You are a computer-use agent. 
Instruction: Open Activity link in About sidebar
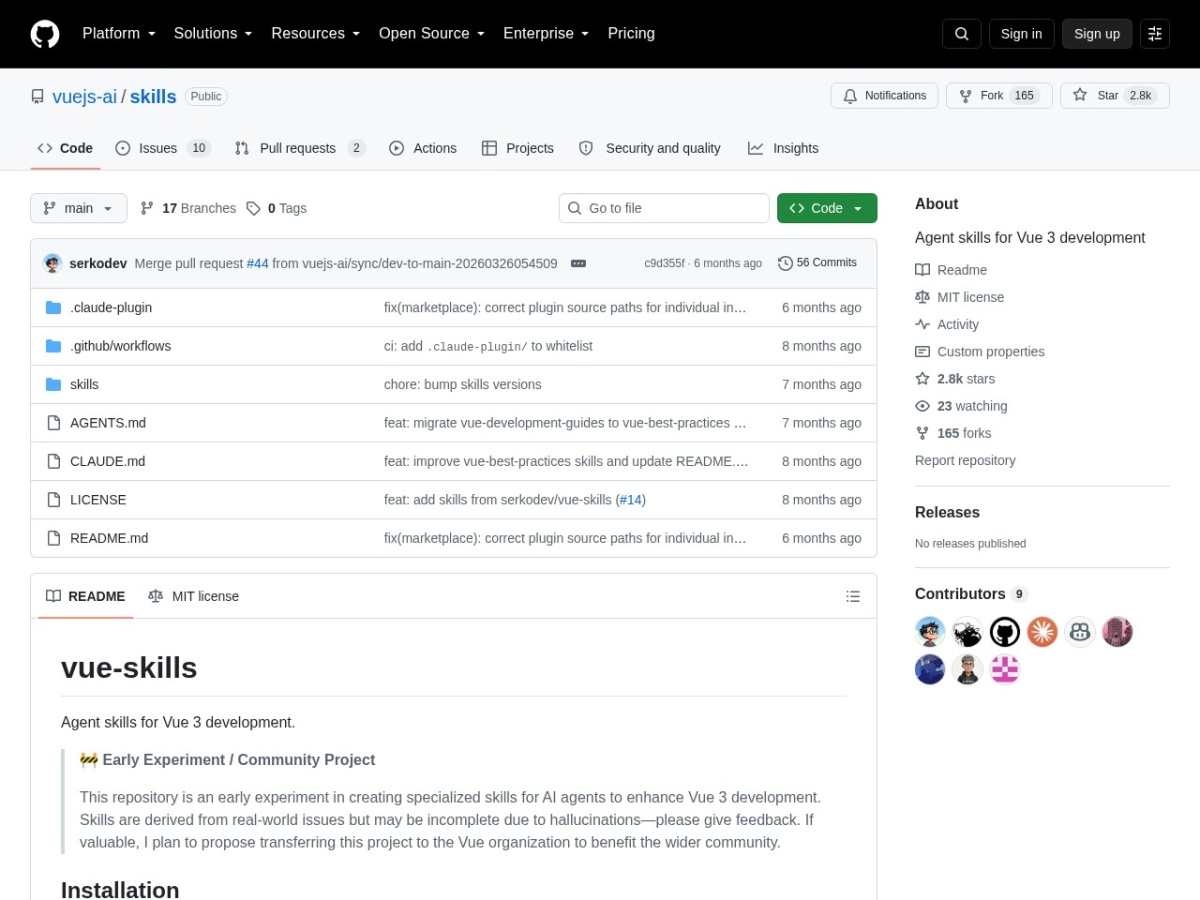(947, 324)
